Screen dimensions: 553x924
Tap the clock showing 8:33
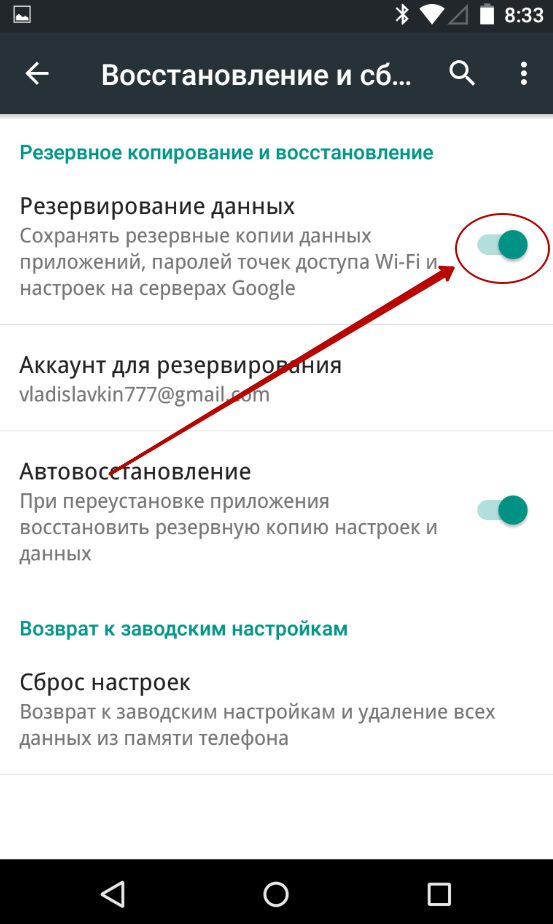pyautogui.click(x=524, y=15)
